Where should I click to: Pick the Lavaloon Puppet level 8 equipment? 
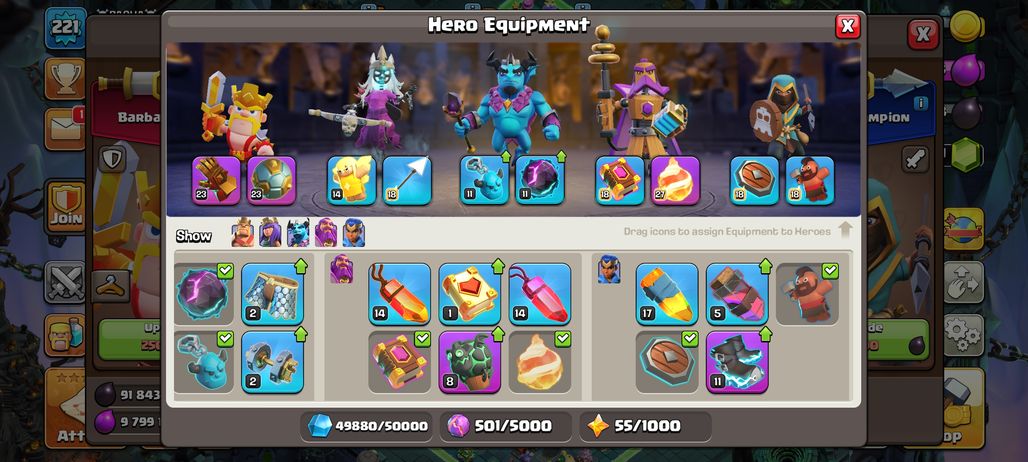469,362
